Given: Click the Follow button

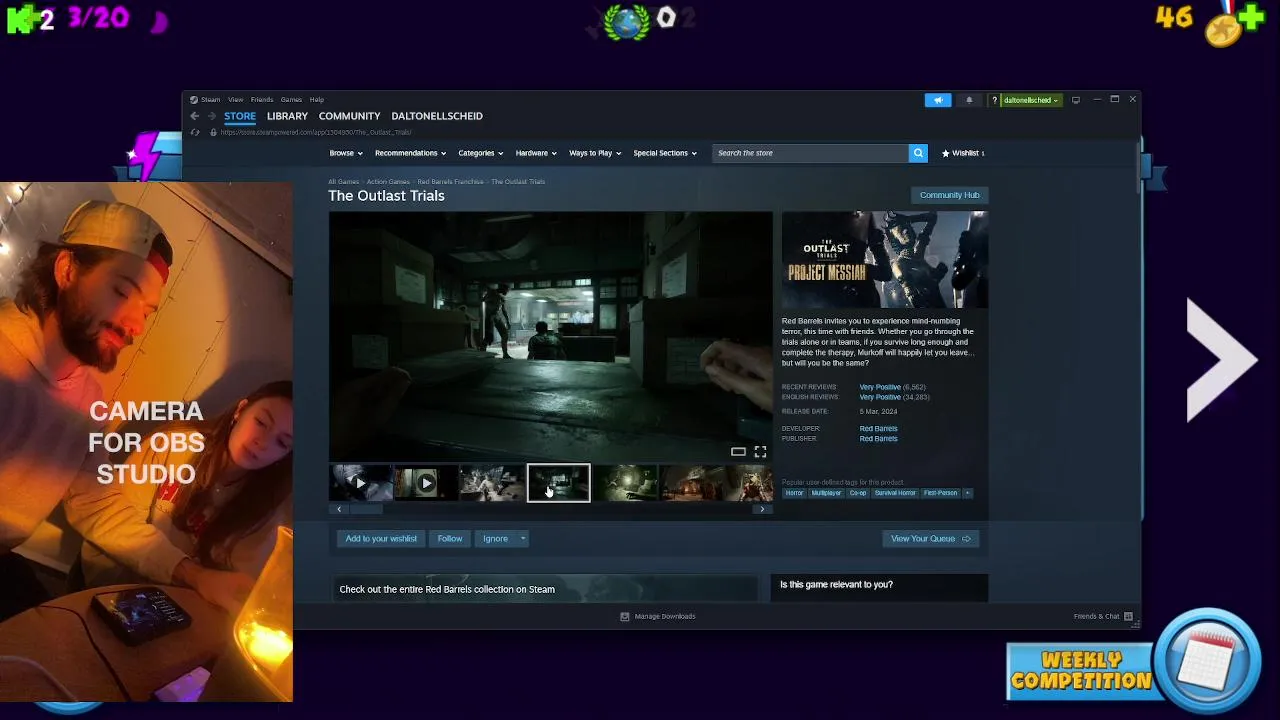Looking at the screenshot, I should (x=449, y=539).
